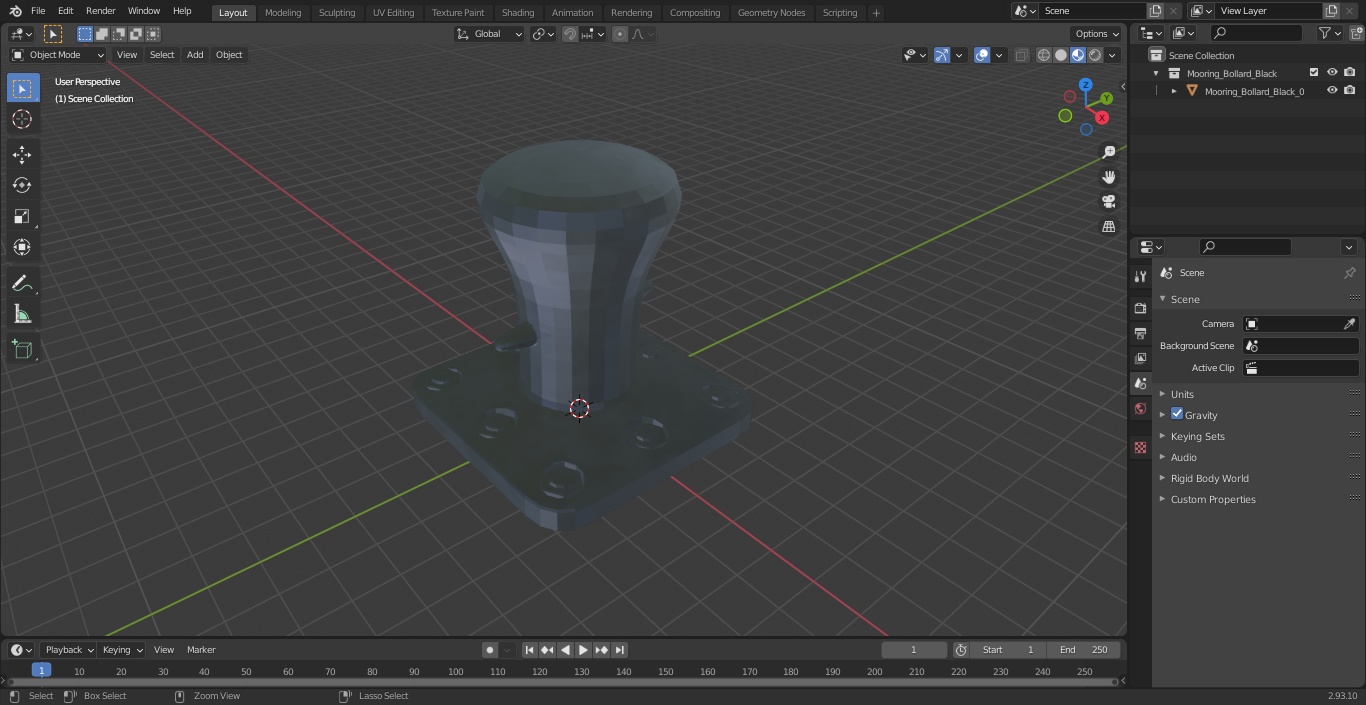Activate the Scale tool
1366x705 pixels.
pos(22,216)
